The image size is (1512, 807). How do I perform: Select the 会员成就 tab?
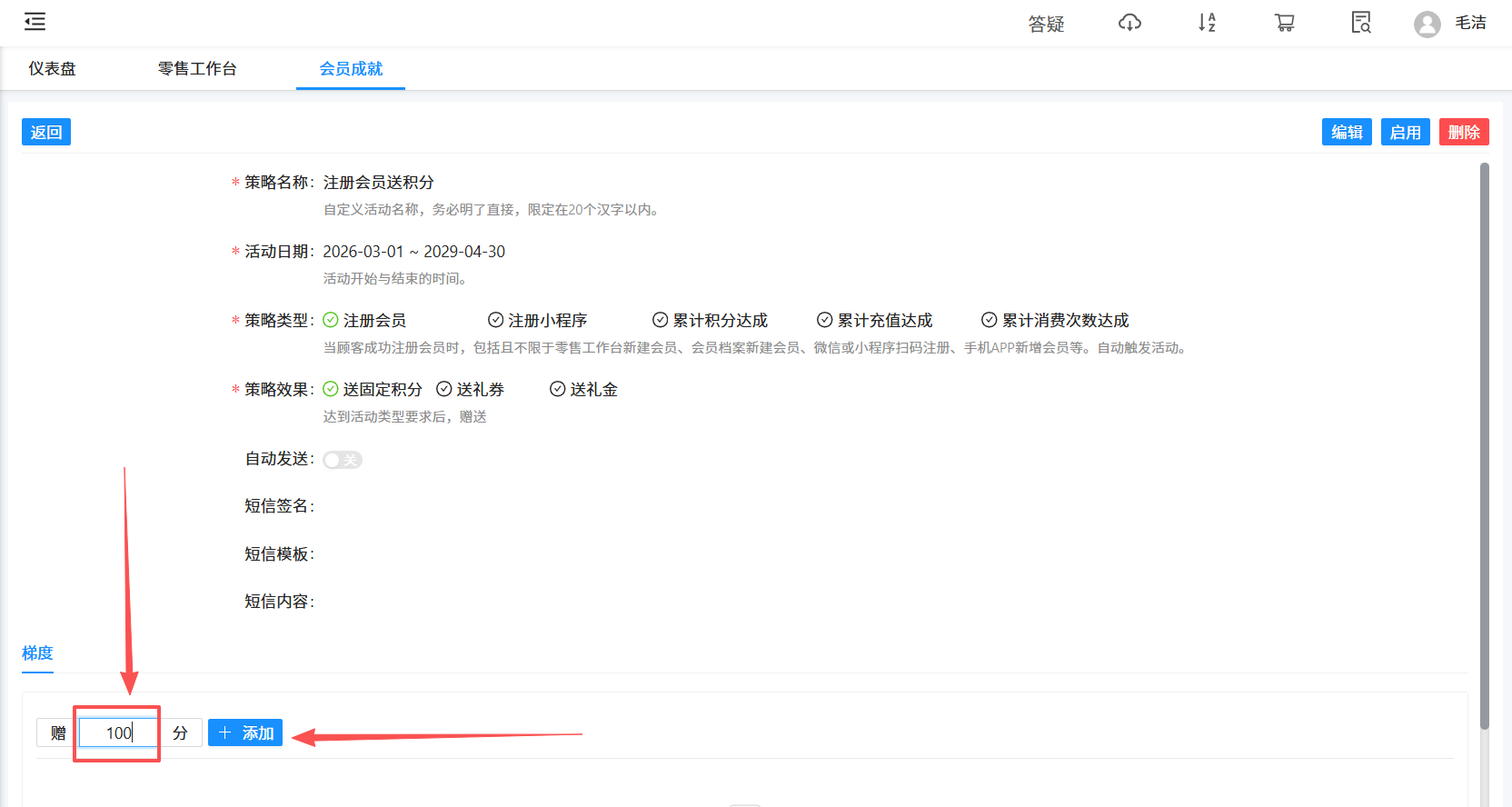(x=351, y=69)
